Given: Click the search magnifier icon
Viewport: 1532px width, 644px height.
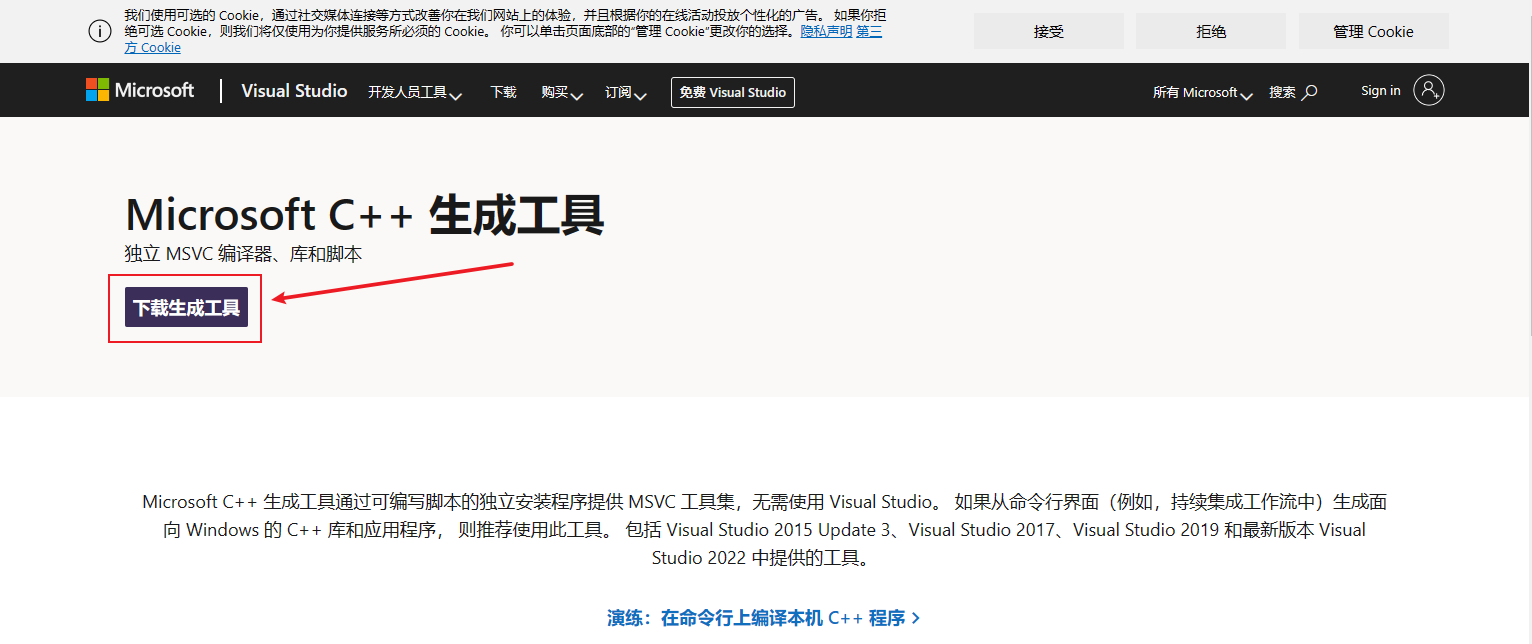Looking at the screenshot, I should pyautogui.click(x=1310, y=92).
